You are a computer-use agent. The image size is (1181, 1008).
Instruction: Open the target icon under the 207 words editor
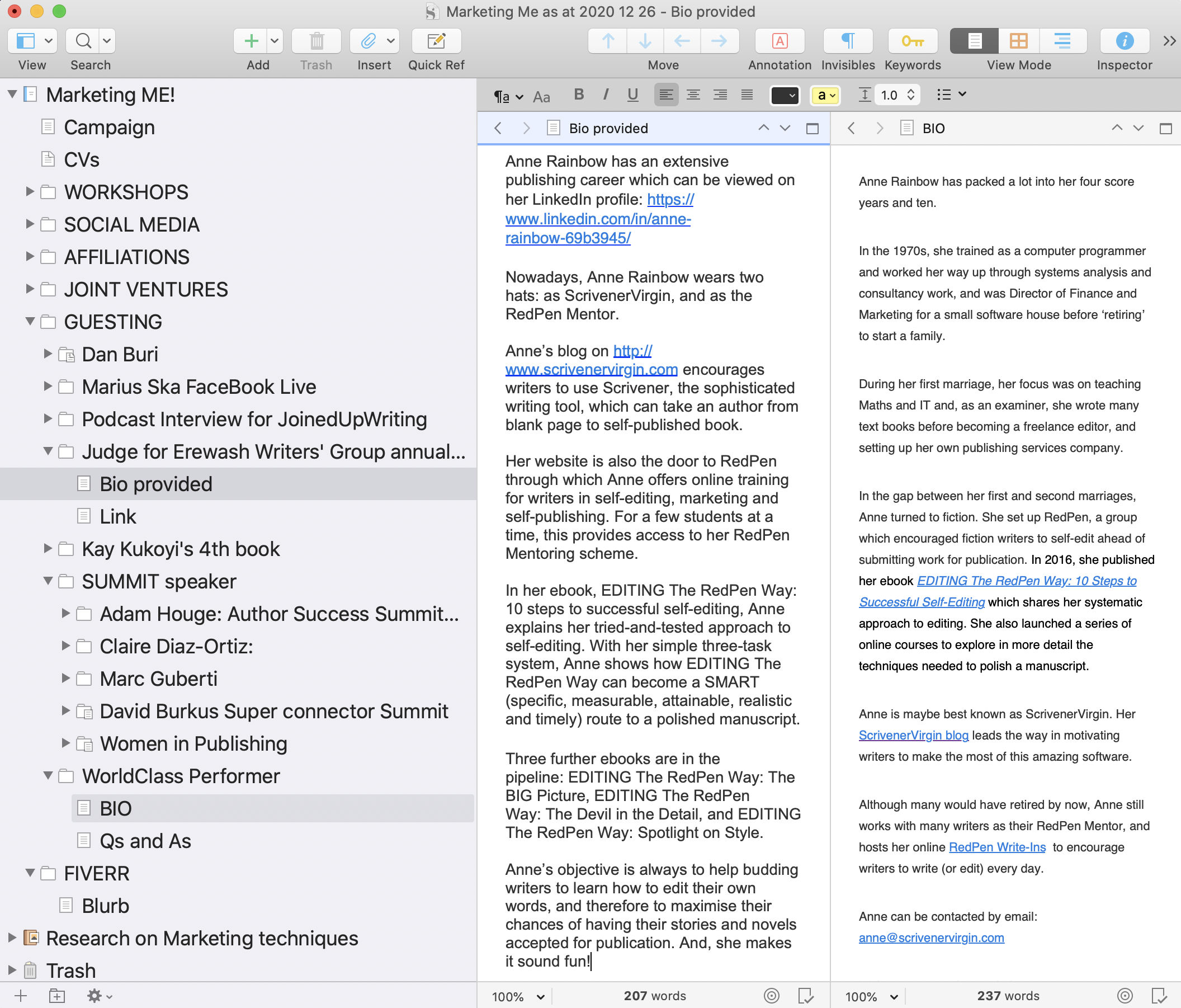[771, 996]
